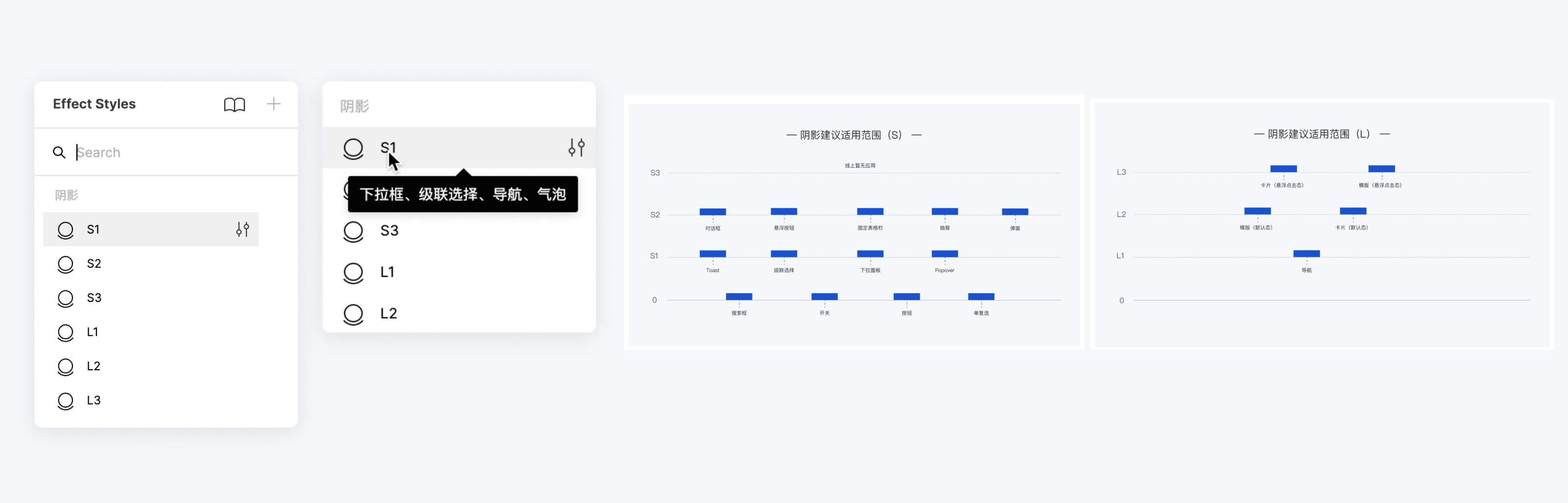Select L1 in the panel with tooltip
1568x503 pixels.
pyautogui.click(x=387, y=272)
